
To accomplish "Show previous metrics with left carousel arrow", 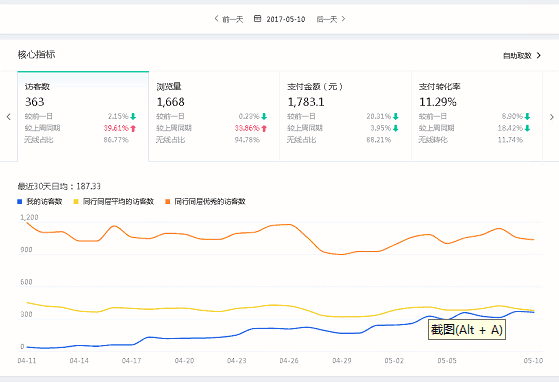I will tap(9, 117).
